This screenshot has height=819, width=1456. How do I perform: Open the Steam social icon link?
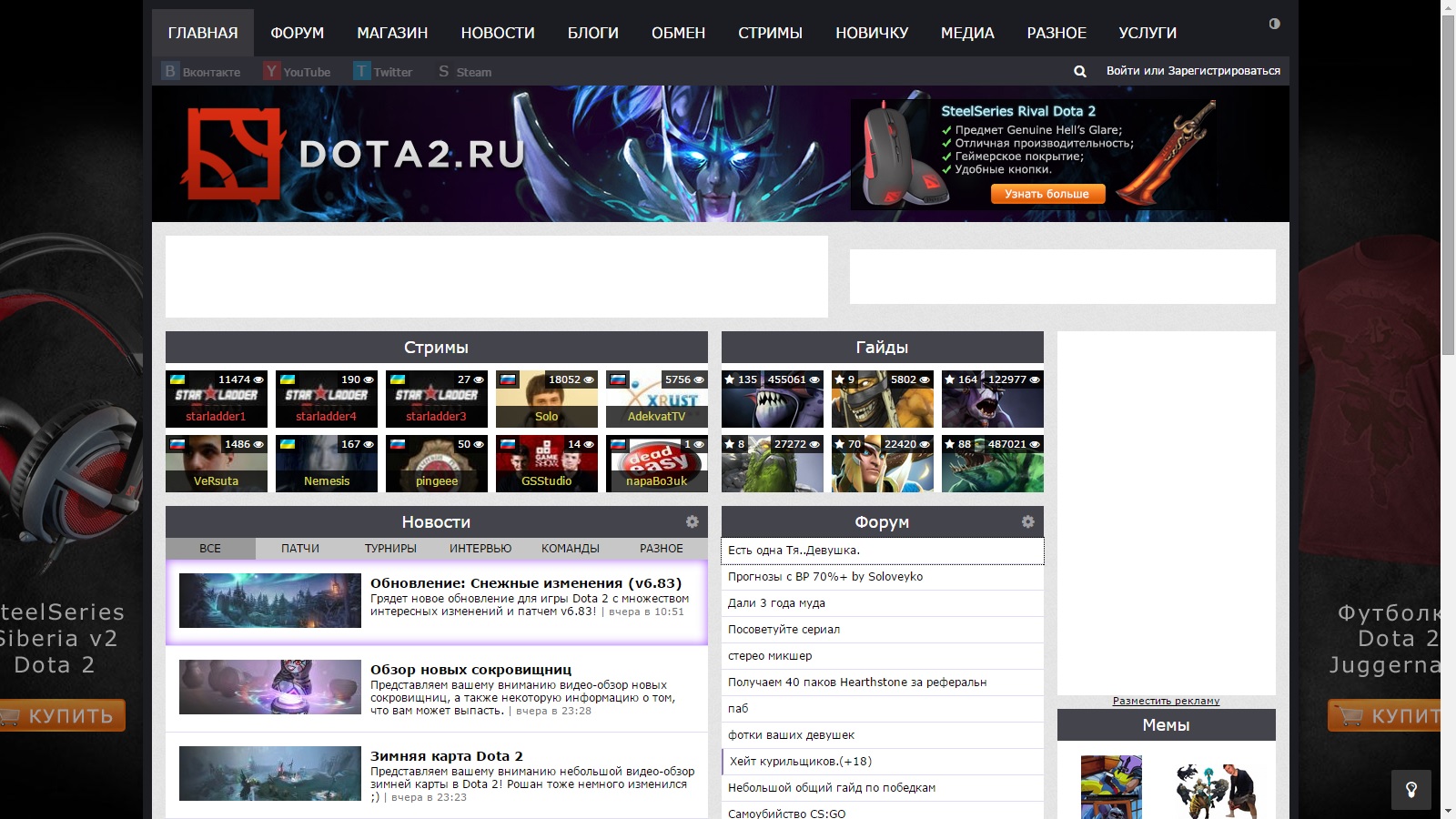pyautogui.click(x=463, y=71)
